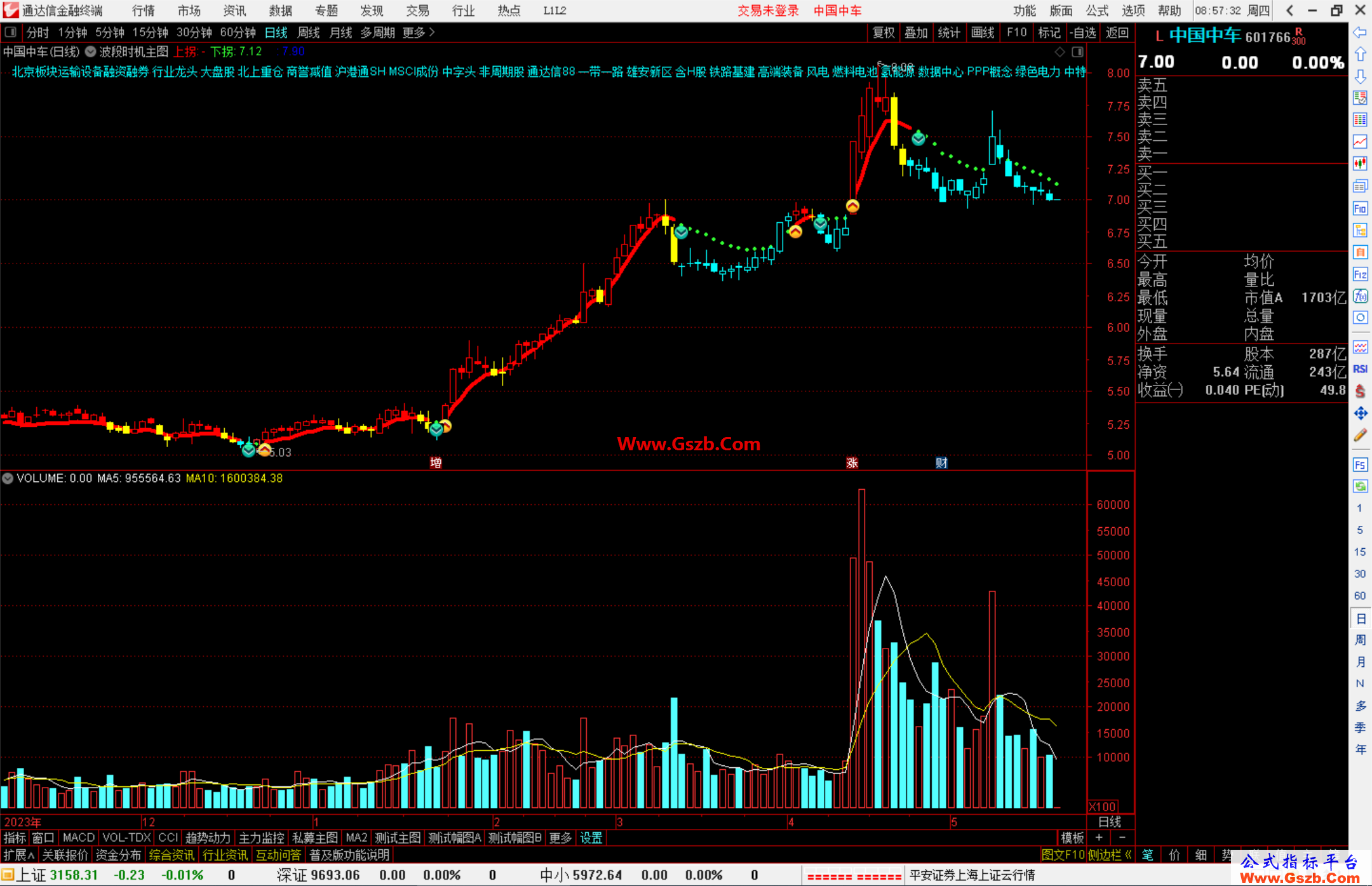Screen dimensions: 1372x886
Task: Select 年 yearly period in sidebar
Action: 1360,749
